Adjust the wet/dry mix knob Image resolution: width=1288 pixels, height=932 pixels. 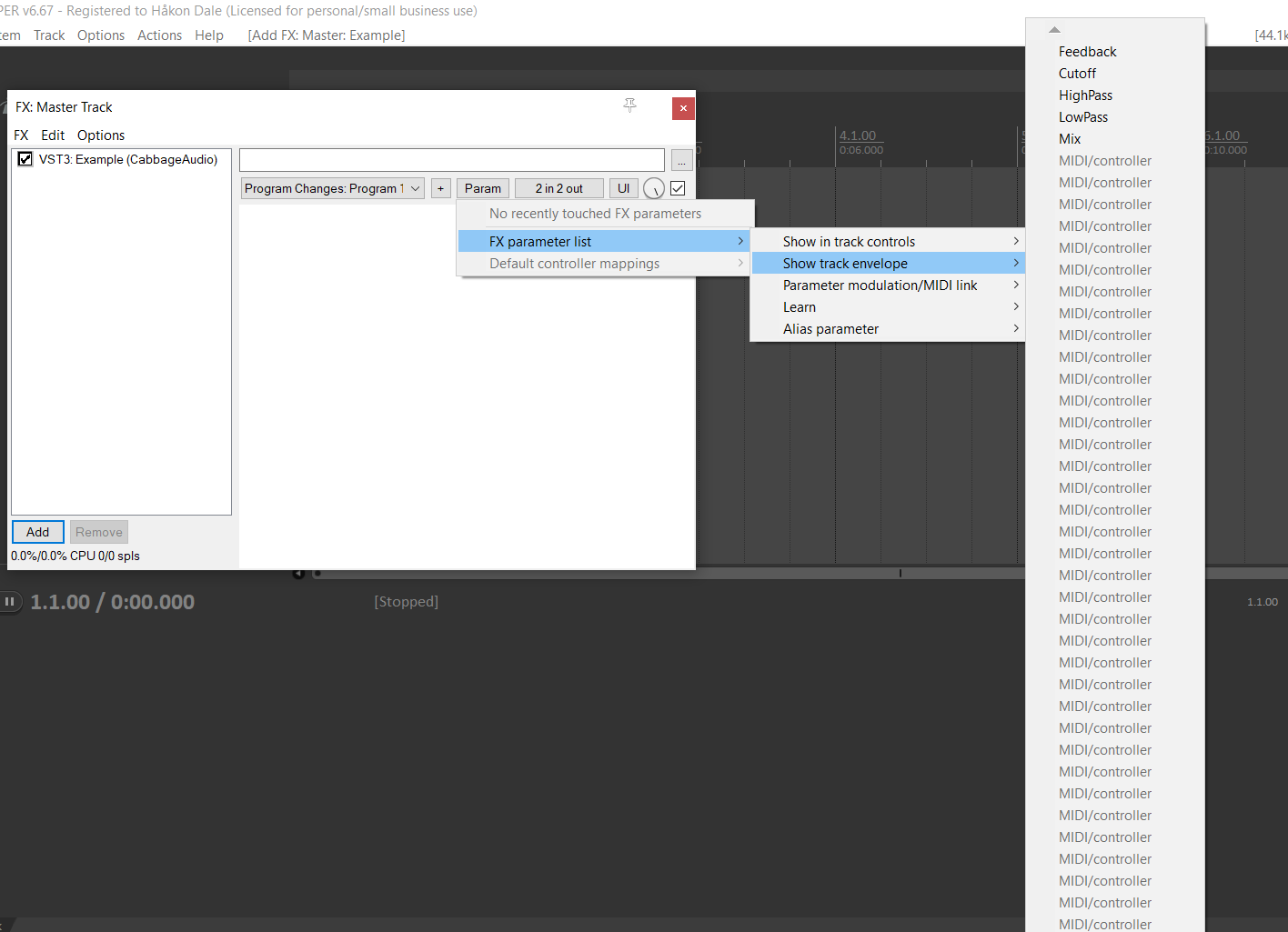tap(653, 188)
